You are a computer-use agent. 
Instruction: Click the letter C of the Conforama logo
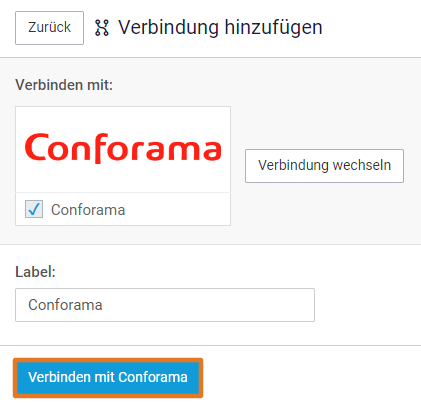[36, 147]
